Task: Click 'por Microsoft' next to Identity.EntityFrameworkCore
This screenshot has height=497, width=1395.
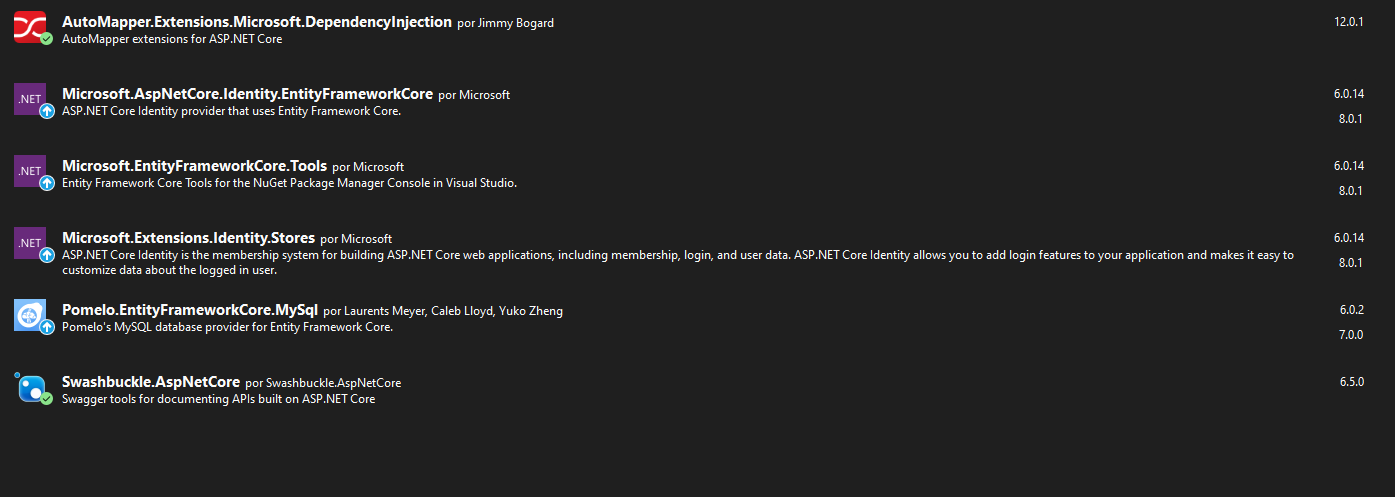Action: [x=474, y=95]
